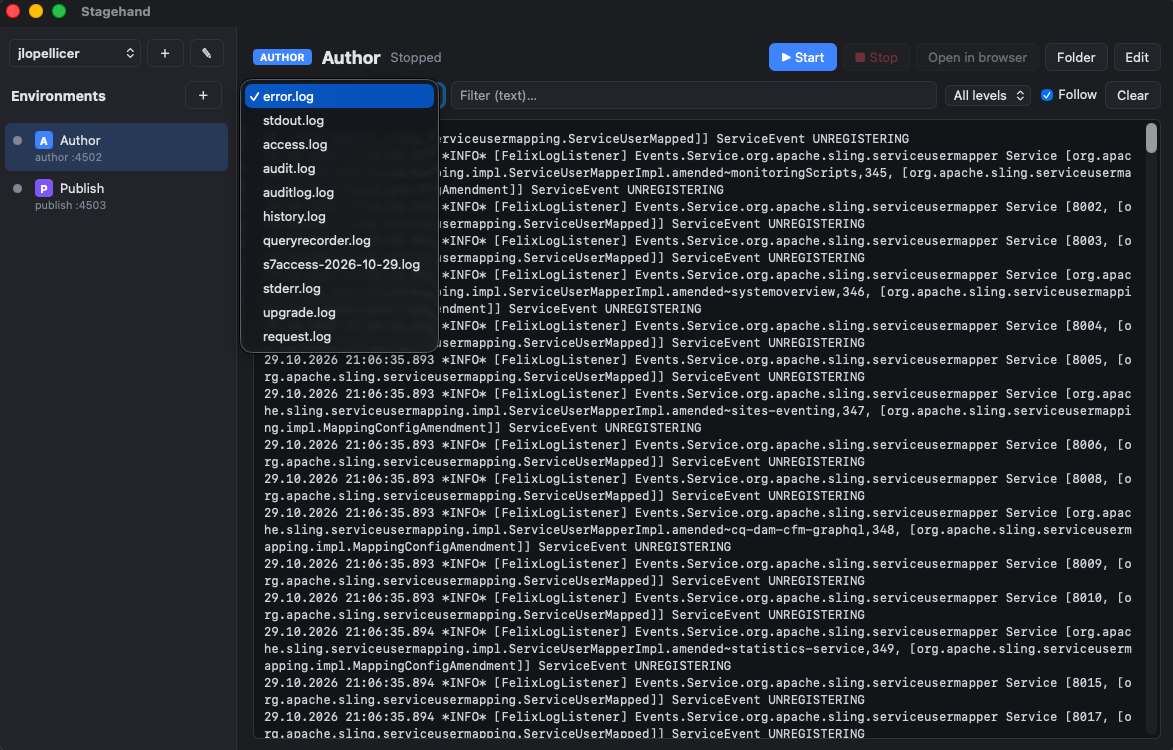
Task: Click the blue A icon of Author environment
Action: click(x=44, y=141)
